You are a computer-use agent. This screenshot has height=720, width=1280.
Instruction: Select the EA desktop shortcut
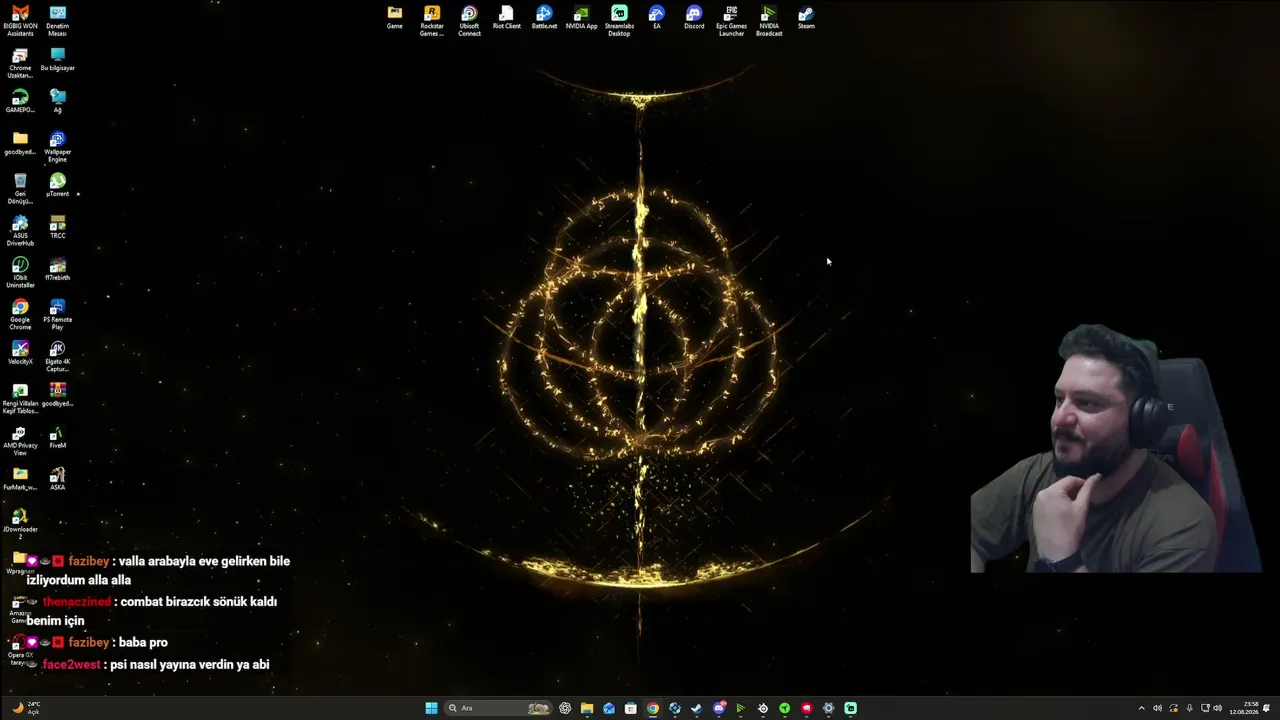(x=656, y=18)
